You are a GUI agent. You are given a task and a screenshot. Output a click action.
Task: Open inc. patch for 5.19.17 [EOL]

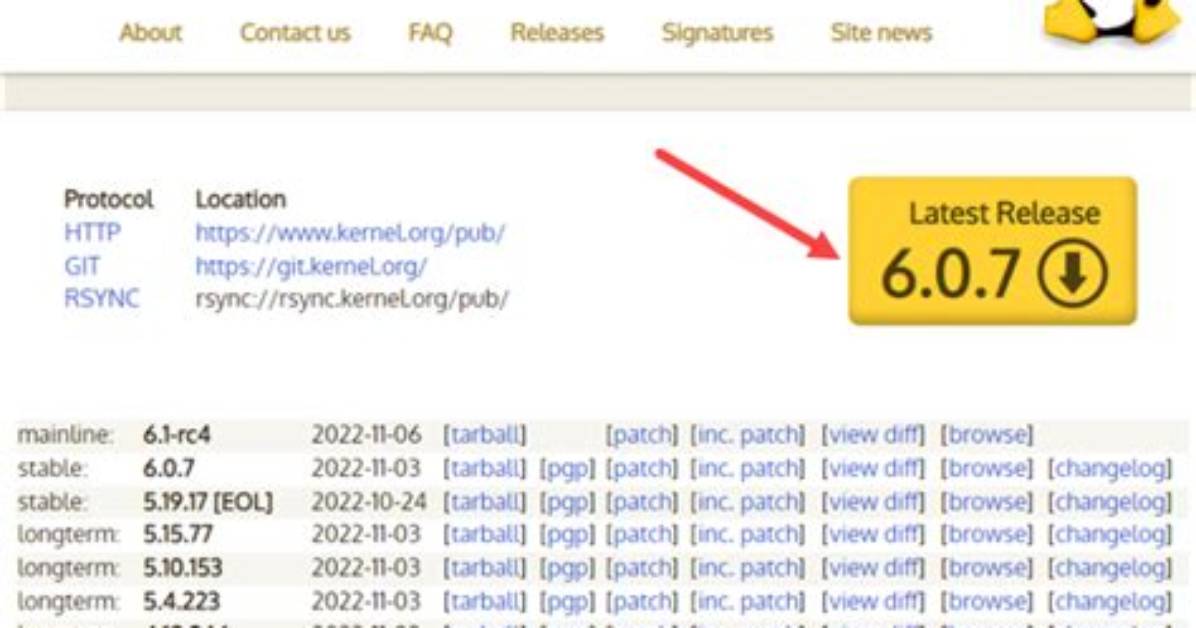[748, 501]
